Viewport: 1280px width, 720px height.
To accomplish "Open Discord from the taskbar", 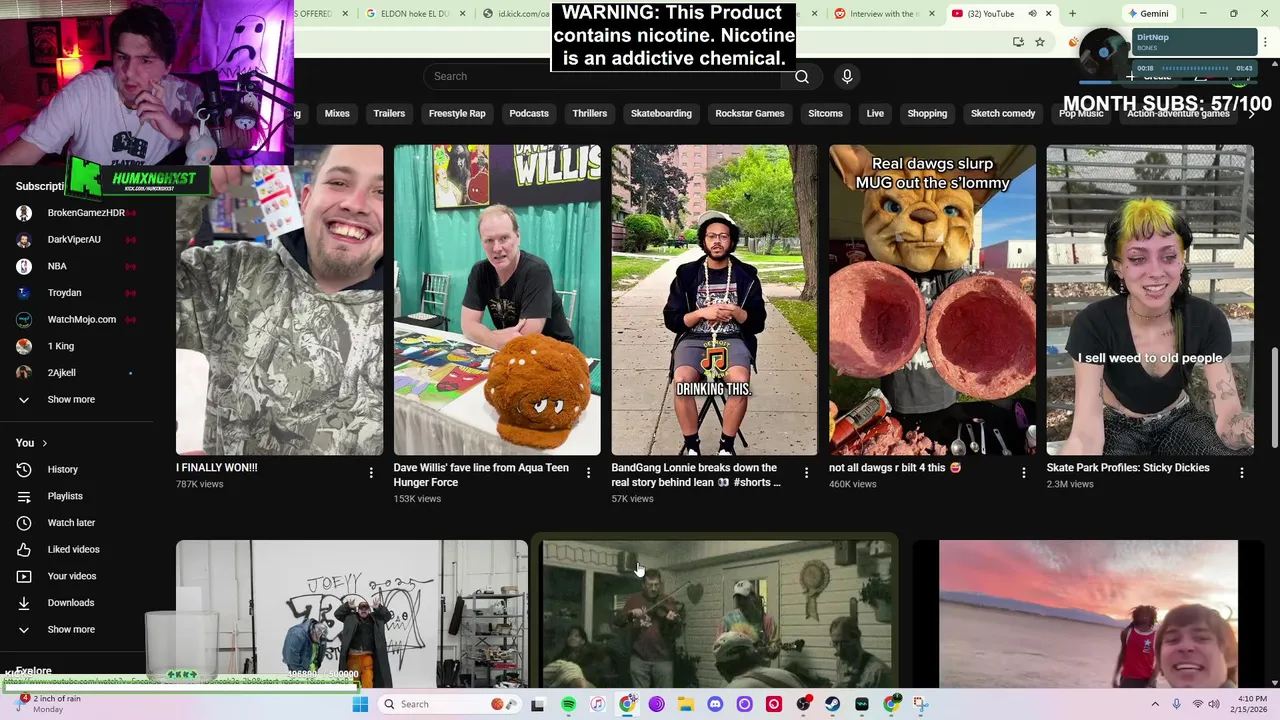I will pos(715,704).
